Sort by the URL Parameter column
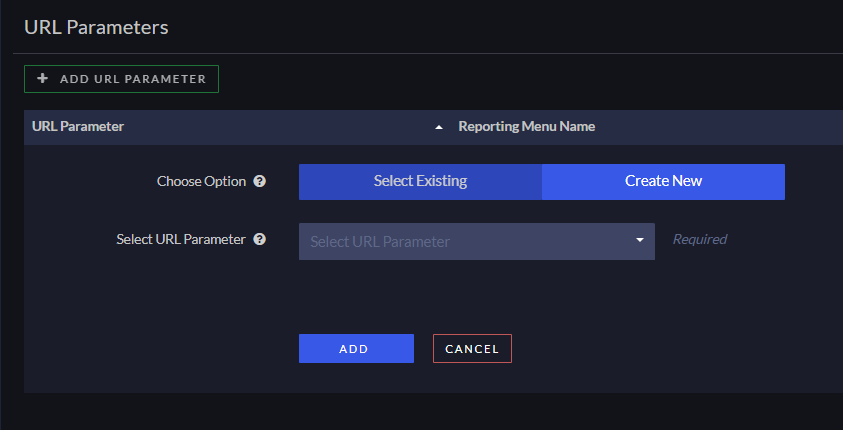 point(78,127)
